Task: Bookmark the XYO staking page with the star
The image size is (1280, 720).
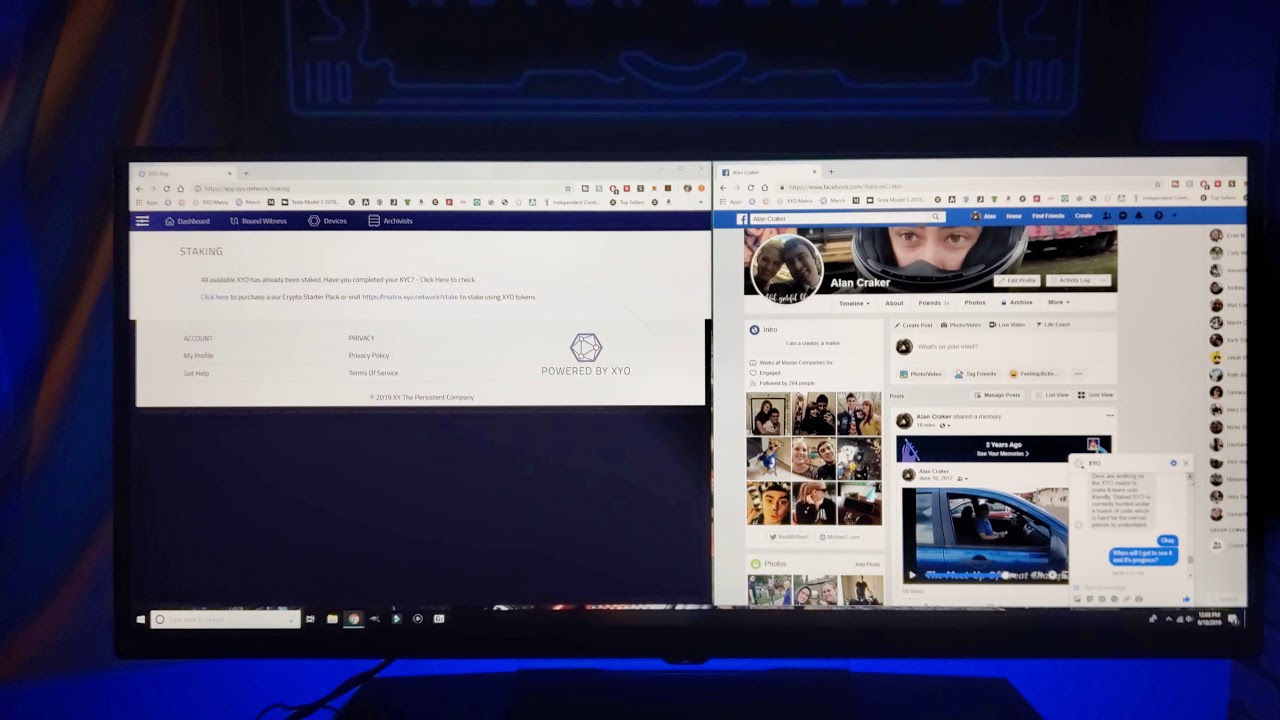Action: (568, 188)
